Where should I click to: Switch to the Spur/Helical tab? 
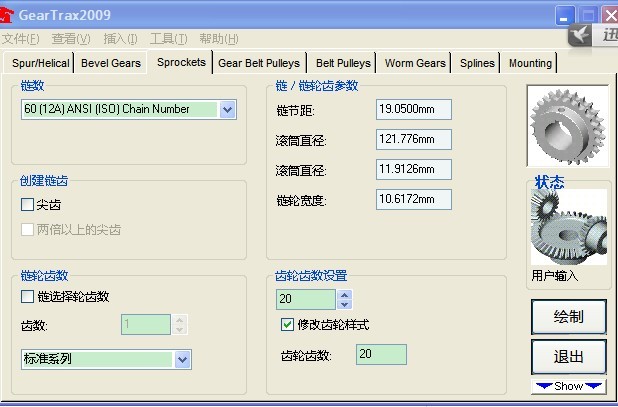pyautogui.click(x=39, y=63)
